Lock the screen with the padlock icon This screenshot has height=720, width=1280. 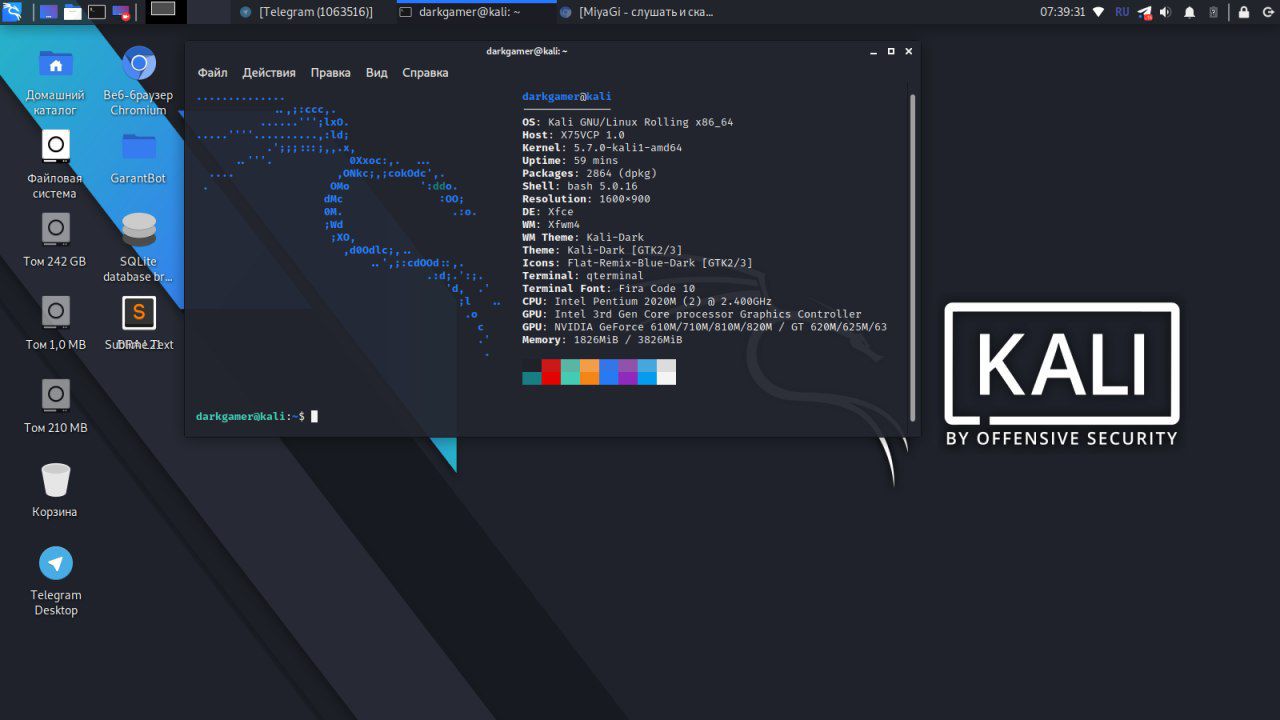1244,12
